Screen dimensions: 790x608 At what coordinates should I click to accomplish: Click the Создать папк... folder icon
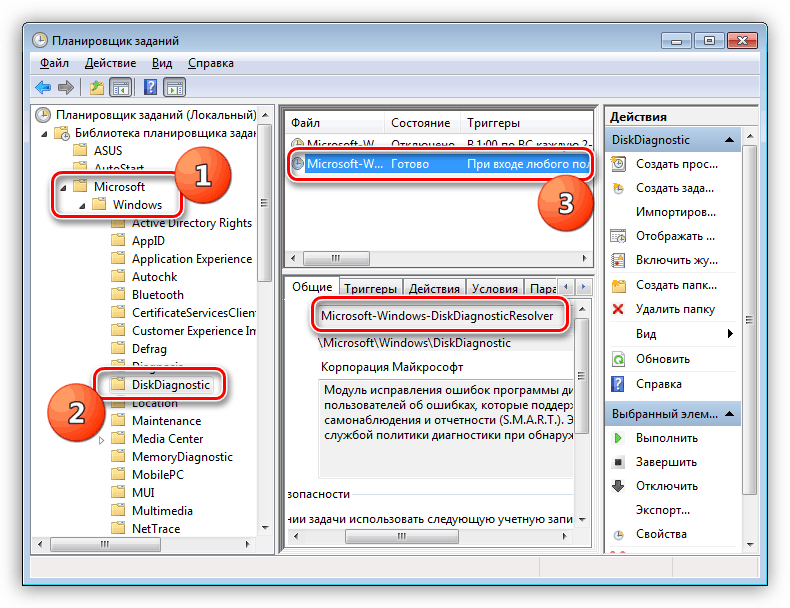[x=618, y=286]
